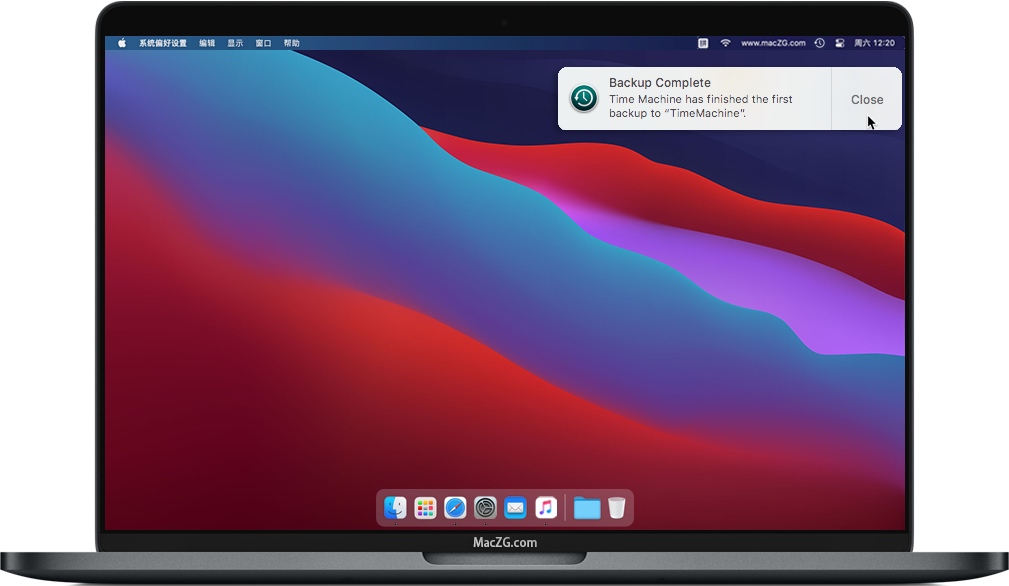1009x586 pixels.
Task: Open the 显示 menu
Action: [x=235, y=43]
